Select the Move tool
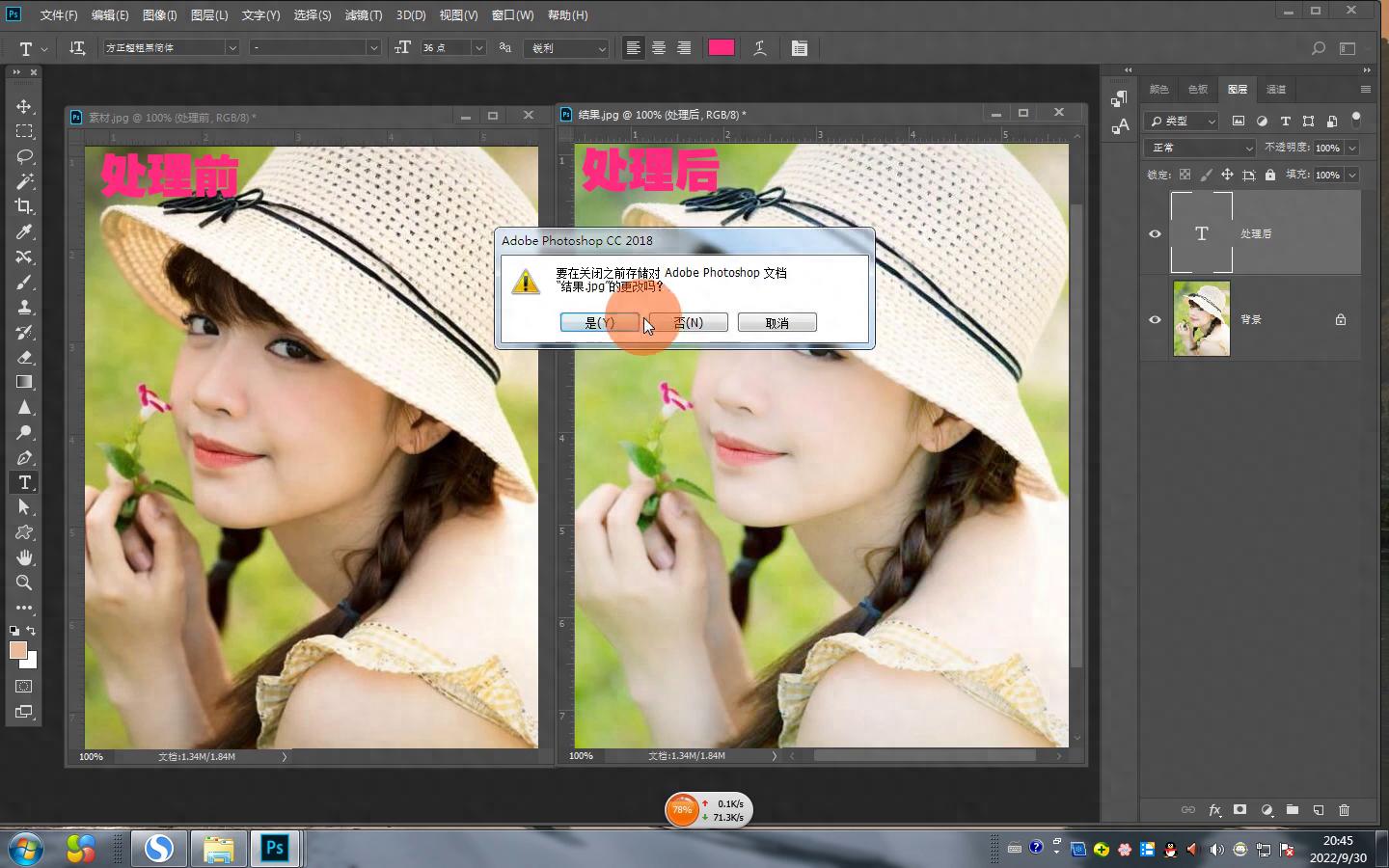Image resolution: width=1389 pixels, height=868 pixels. tap(25, 106)
